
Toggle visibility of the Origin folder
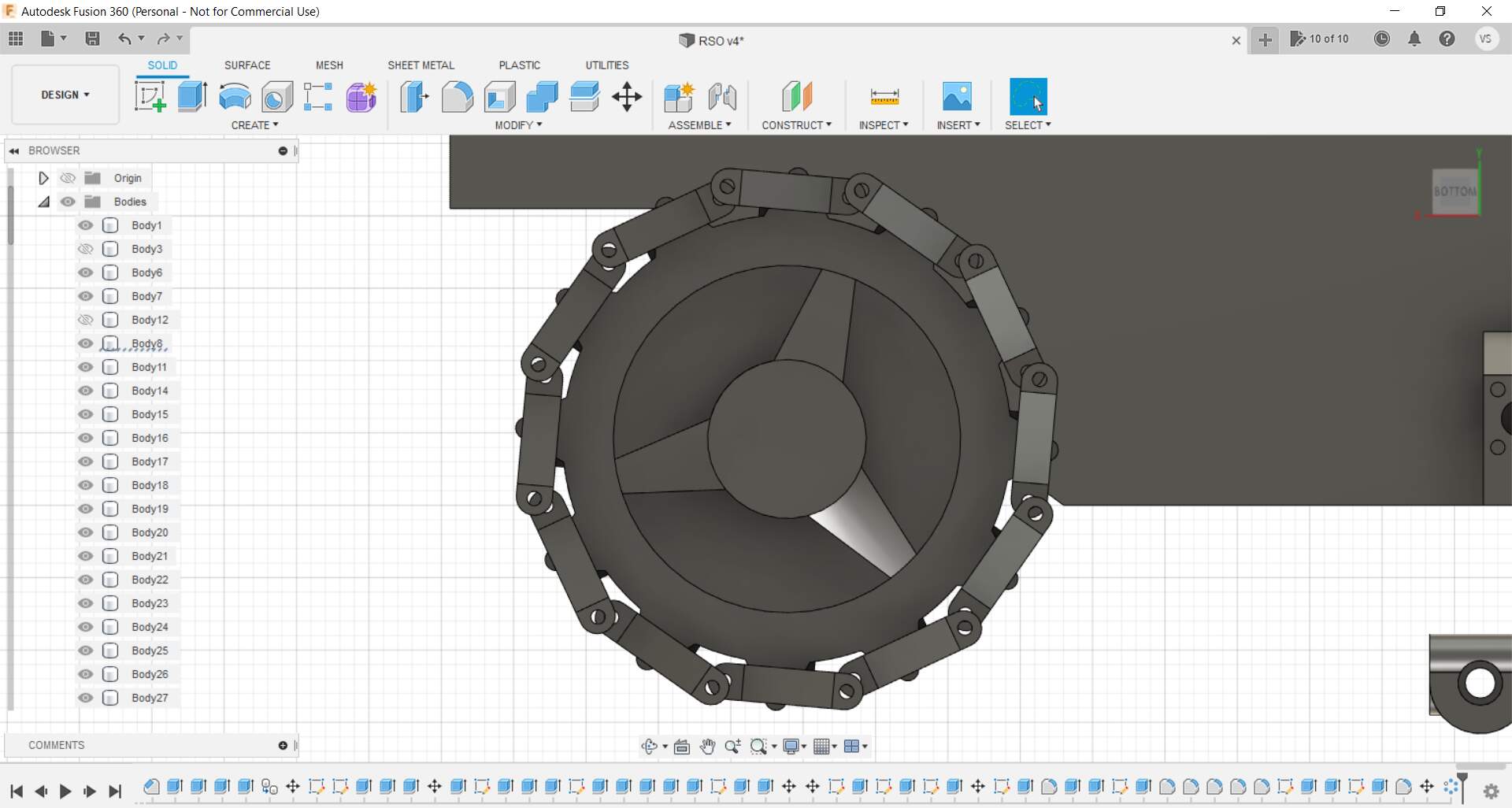pos(69,178)
